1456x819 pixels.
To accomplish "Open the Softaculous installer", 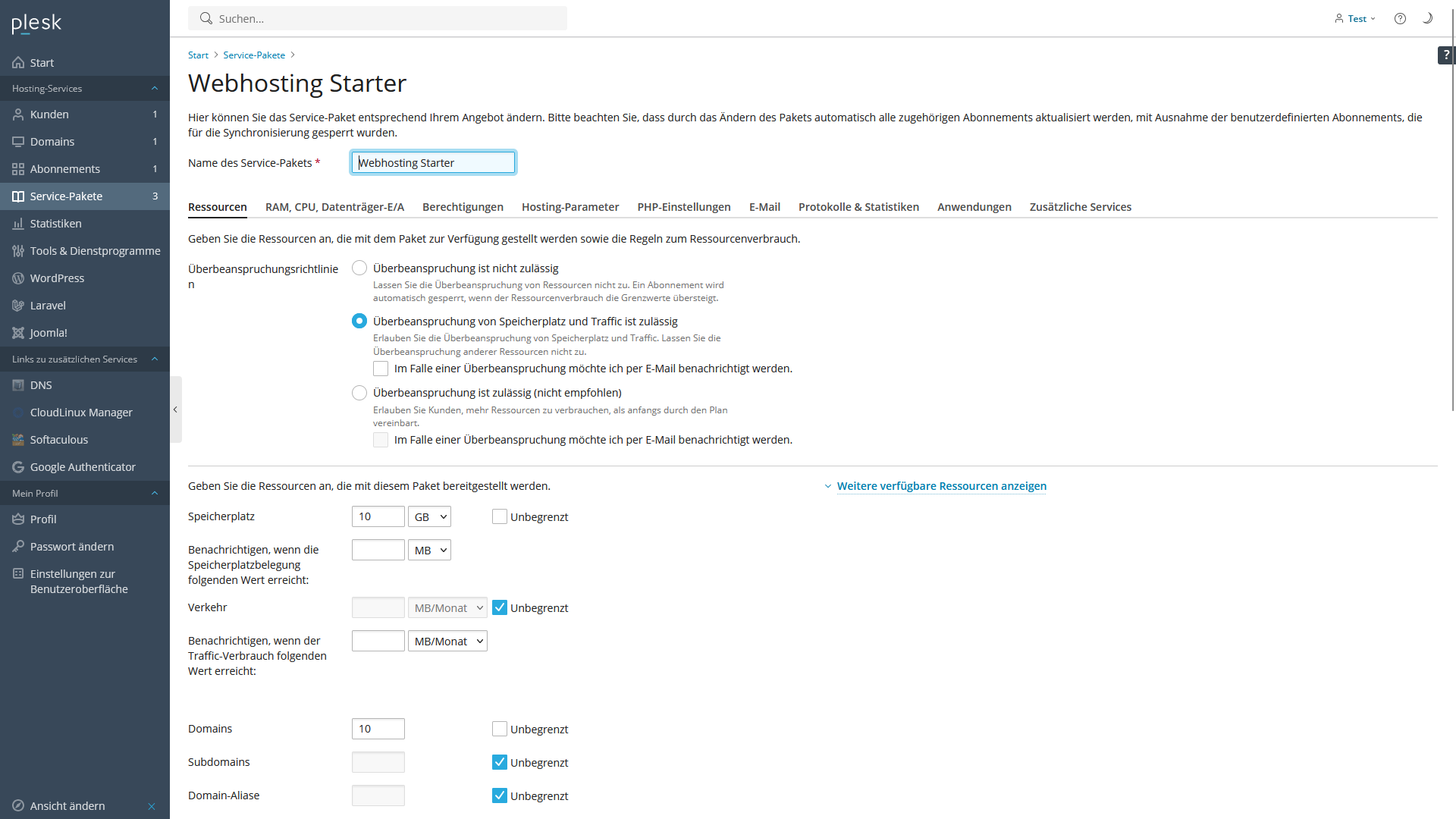I will coord(59,439).
